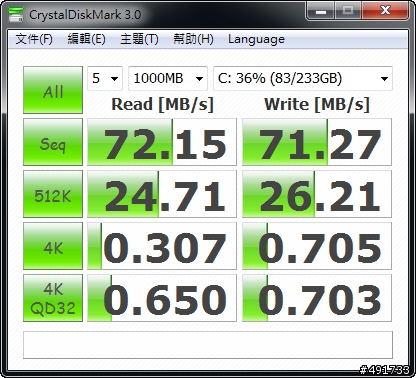
Task: Run the Seq test
Action: click(53, 142)
